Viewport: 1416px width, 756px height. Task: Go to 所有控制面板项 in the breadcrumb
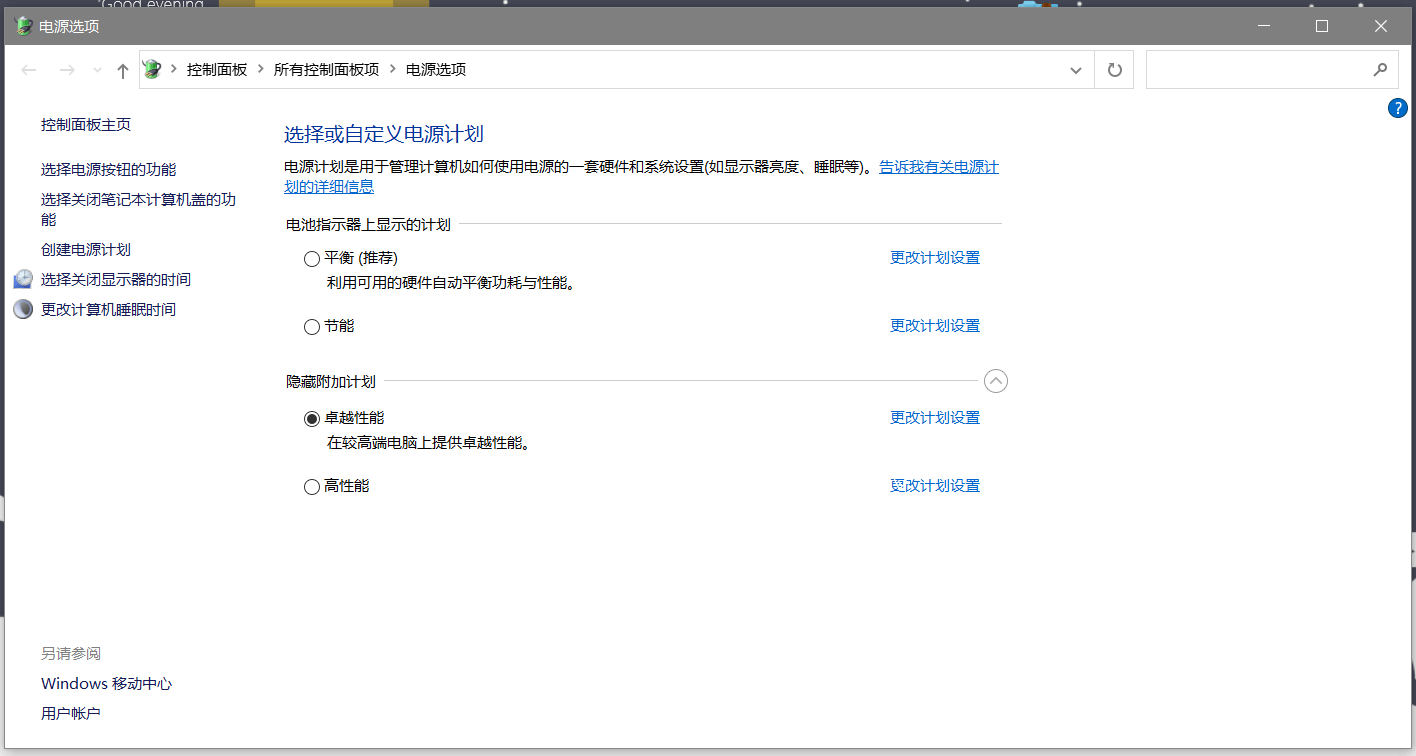click(x=326, y=70)
